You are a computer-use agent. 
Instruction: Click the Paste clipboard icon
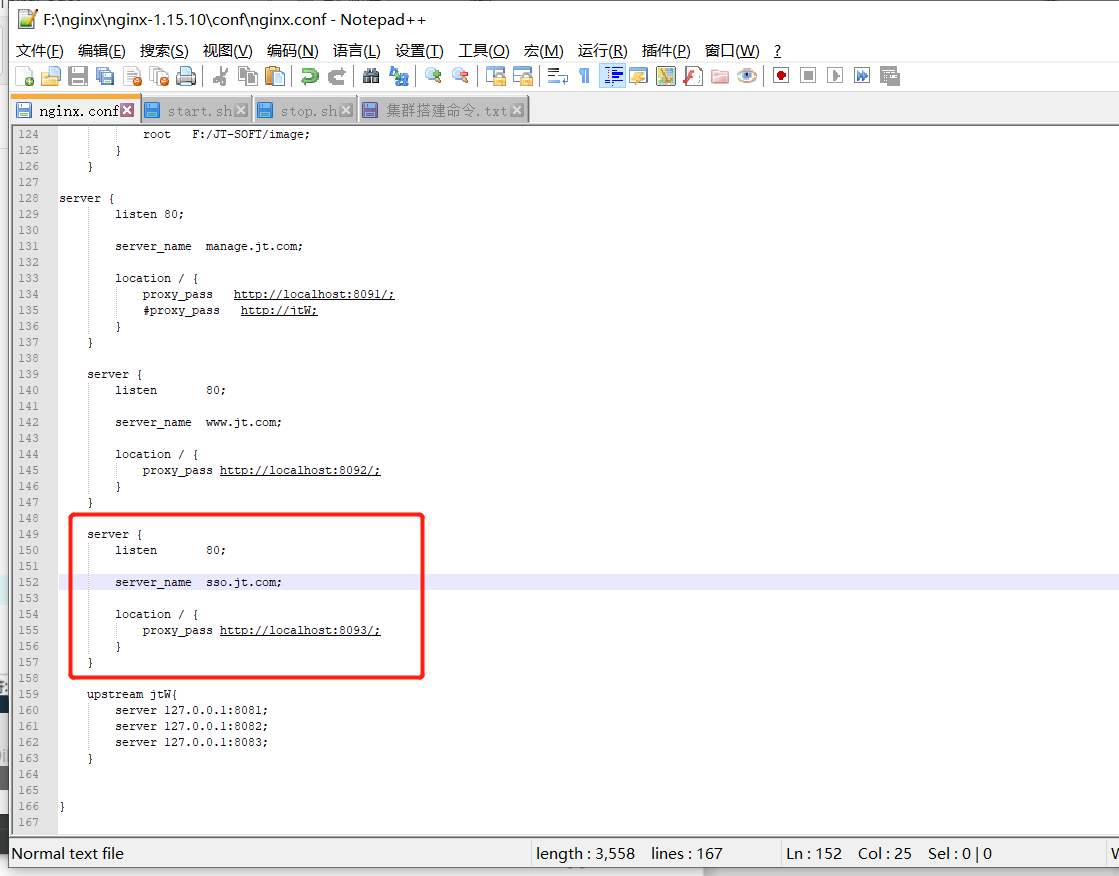pos(275,76)
